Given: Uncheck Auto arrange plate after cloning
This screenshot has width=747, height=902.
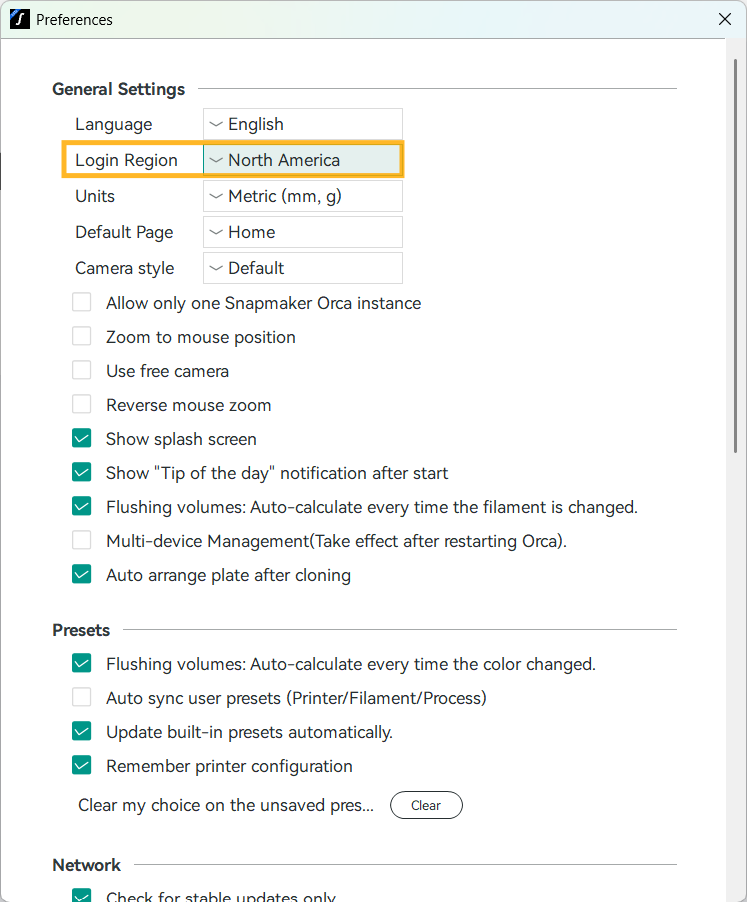Looking at the screenshot, I should coord(82,575).
